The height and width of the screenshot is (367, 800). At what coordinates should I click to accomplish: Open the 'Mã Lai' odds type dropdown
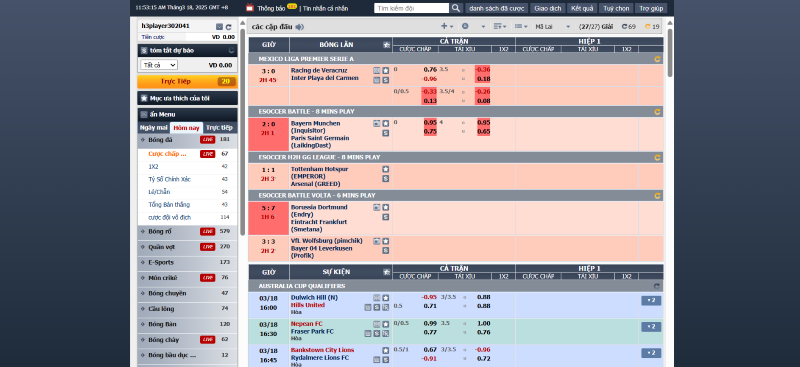pos(553,27)
